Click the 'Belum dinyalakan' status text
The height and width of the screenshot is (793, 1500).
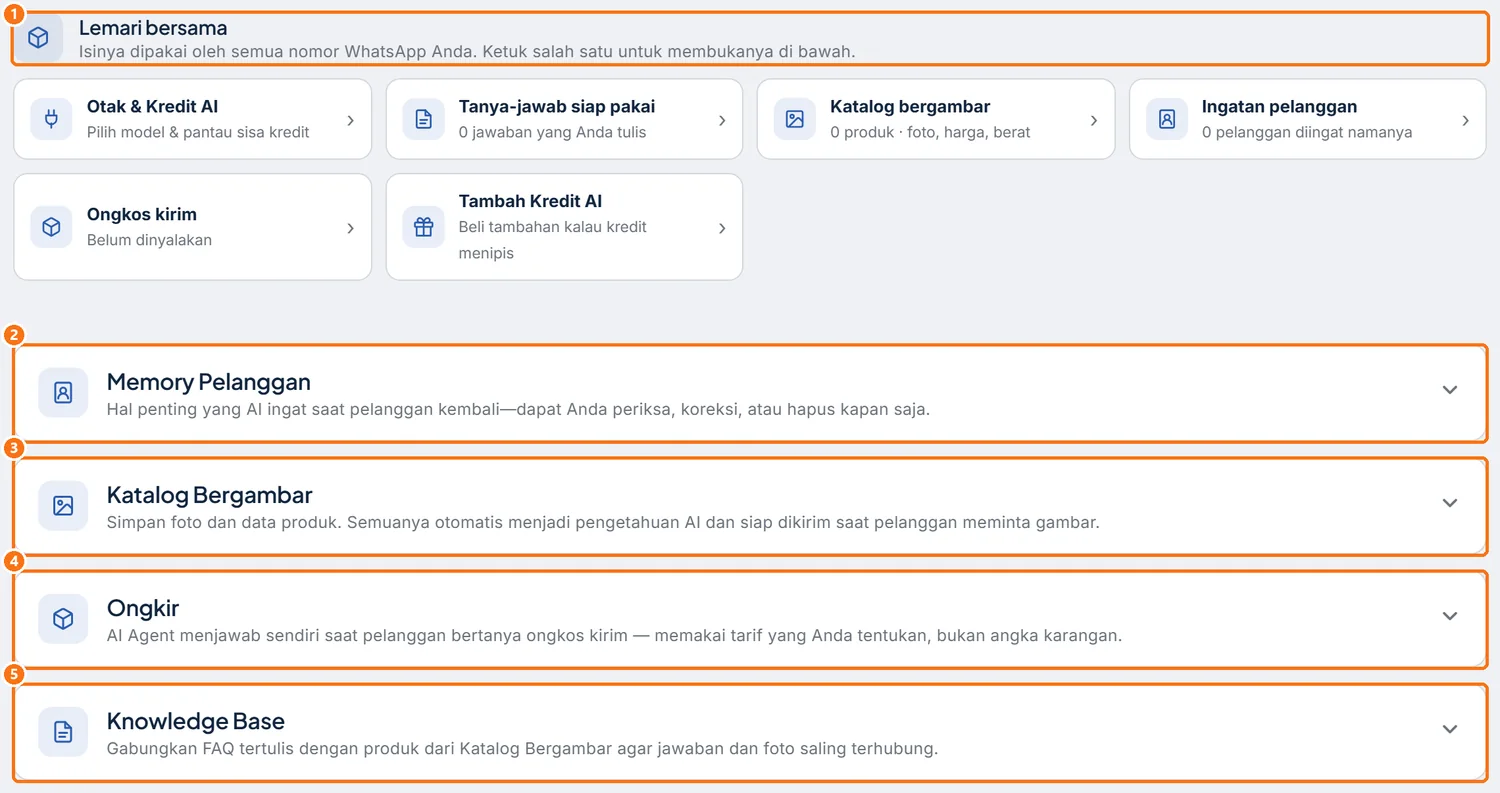149,240
